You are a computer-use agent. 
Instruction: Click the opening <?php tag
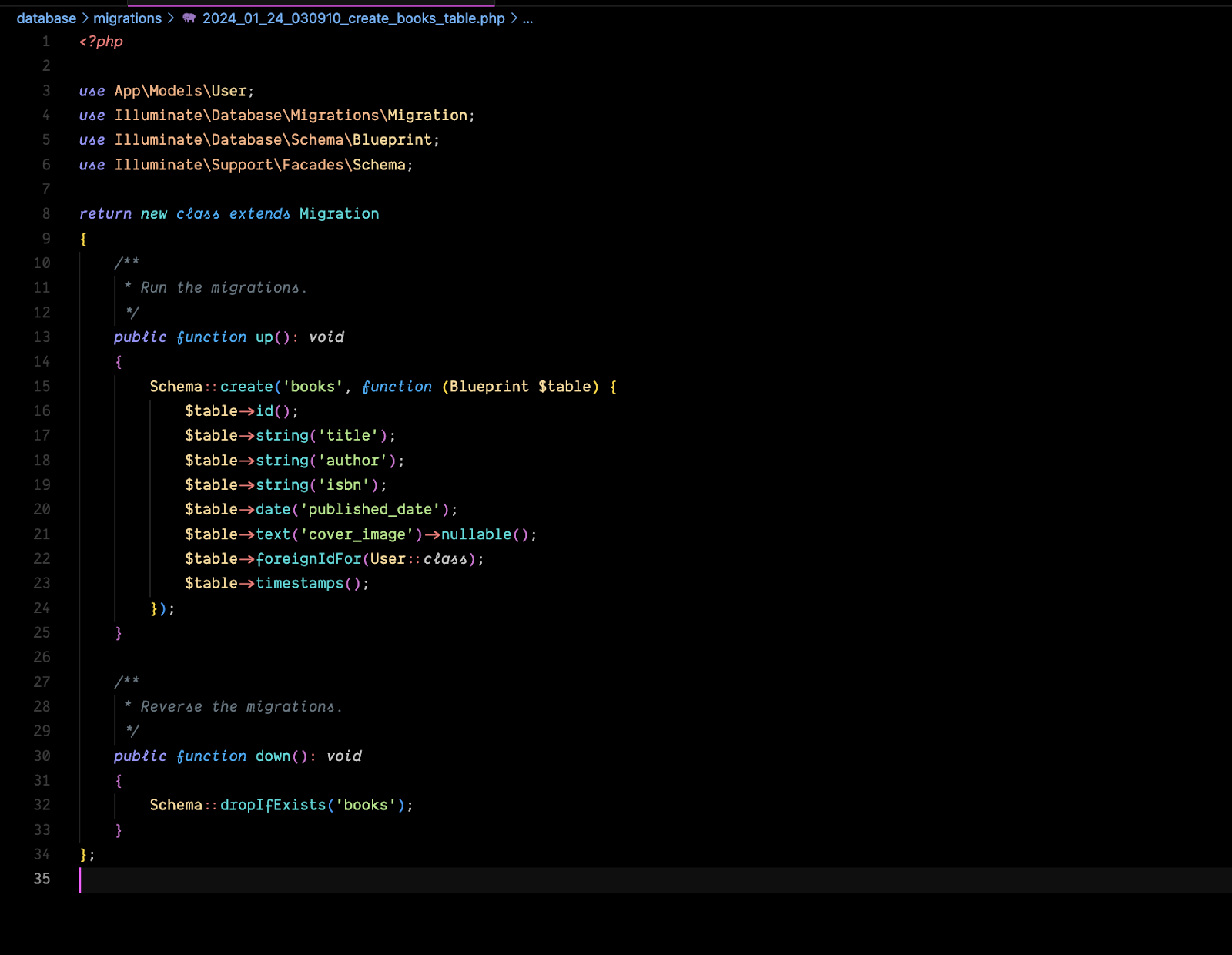coord(101,42)
